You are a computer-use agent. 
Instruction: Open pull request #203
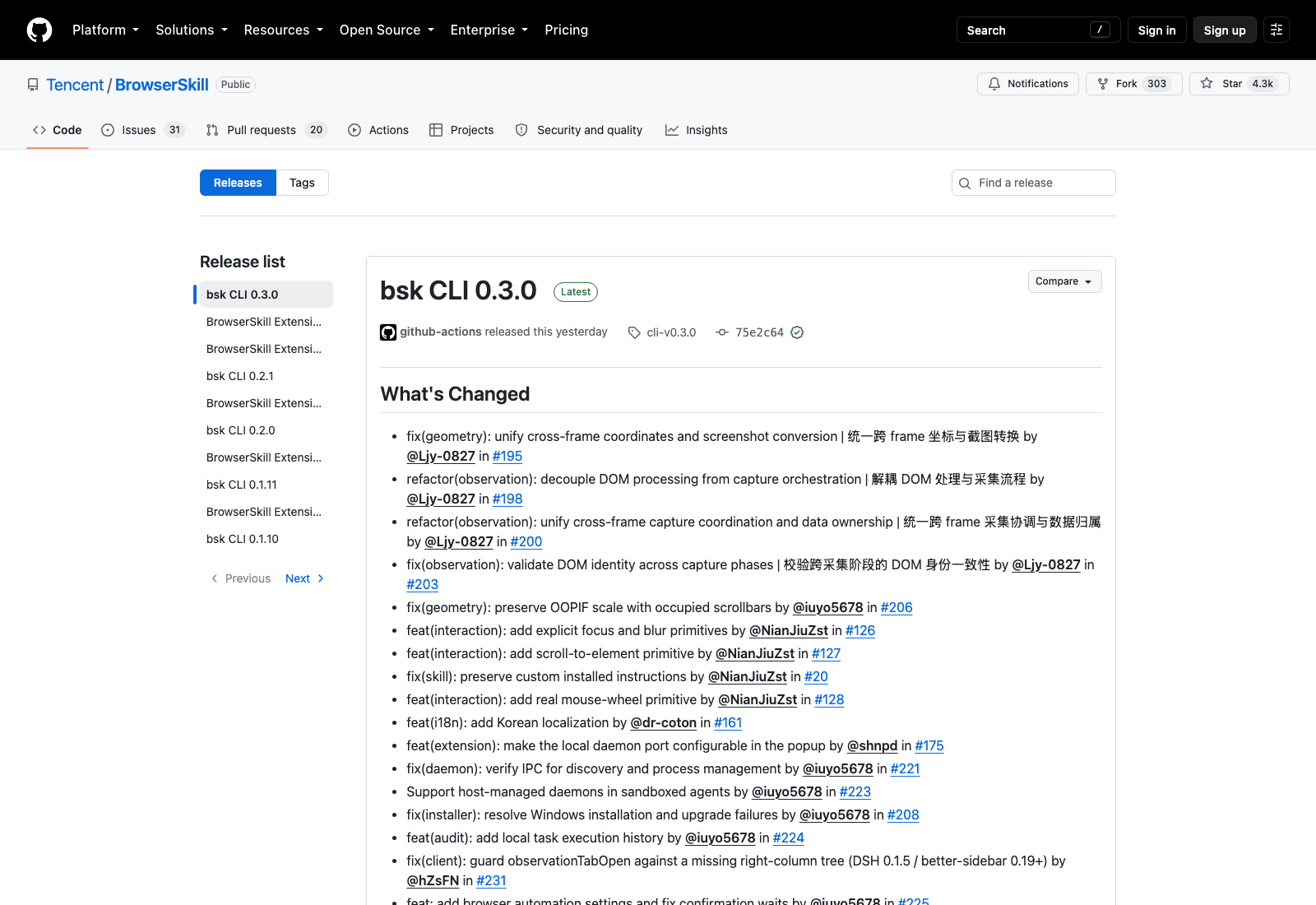pos(422,584)
